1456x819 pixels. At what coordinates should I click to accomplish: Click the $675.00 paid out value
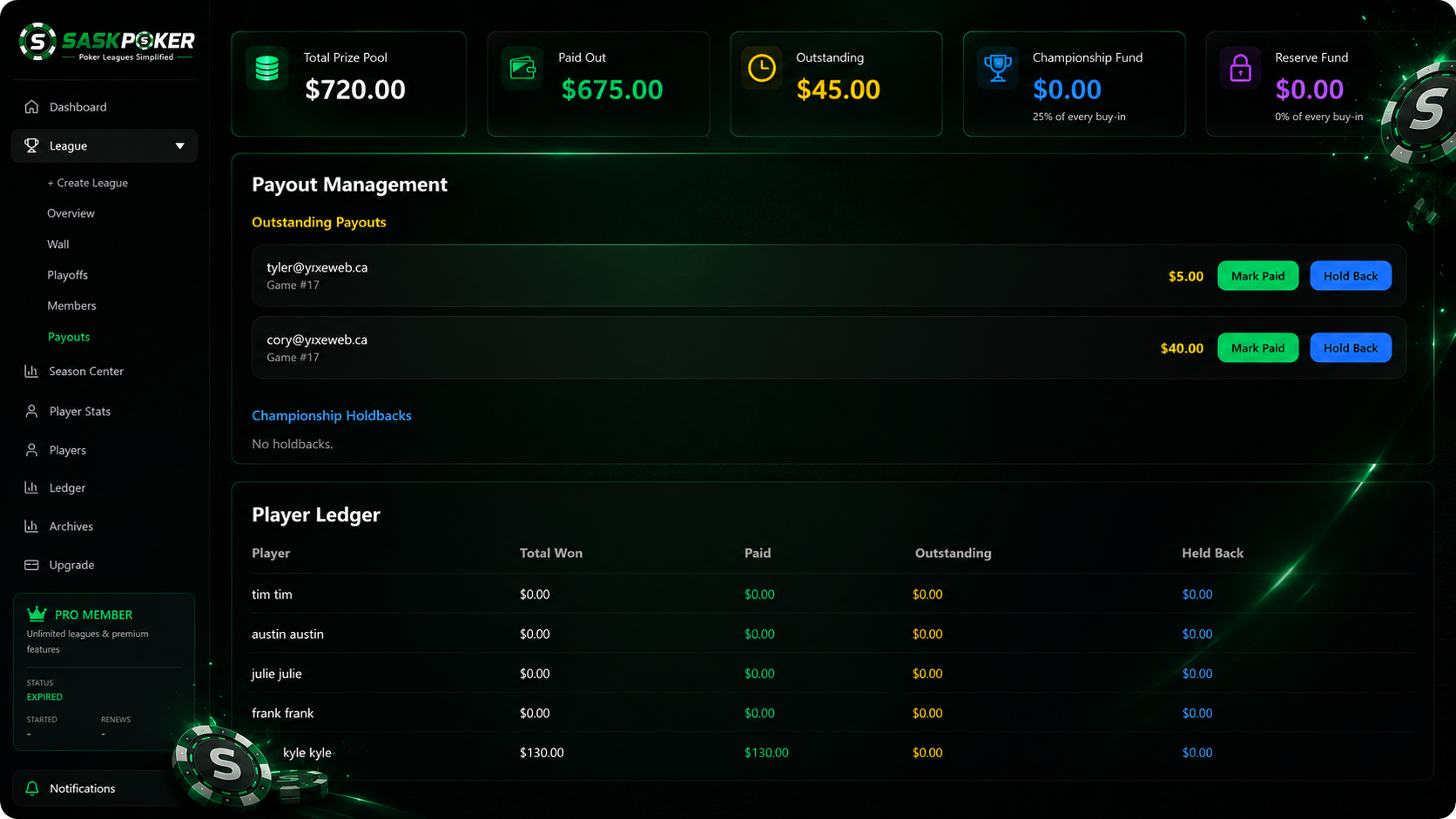tap(611, 90)
